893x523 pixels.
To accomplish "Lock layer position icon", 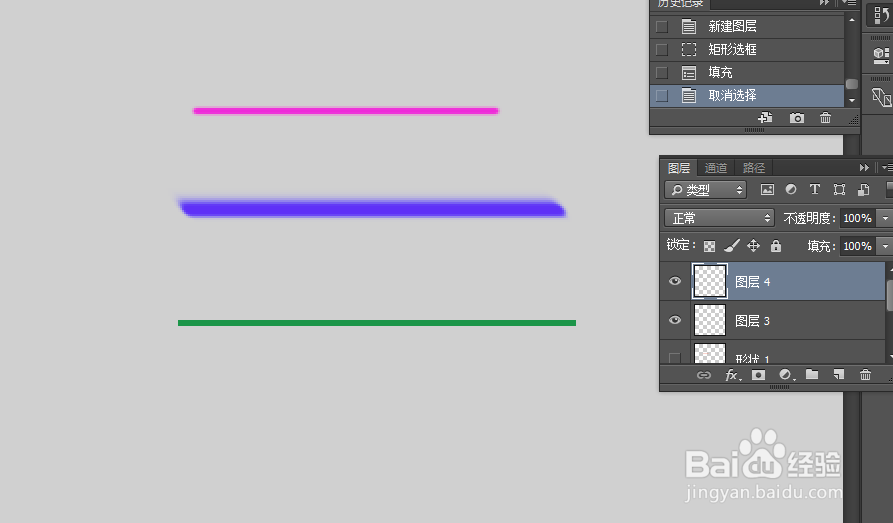I will coord(753,246).
